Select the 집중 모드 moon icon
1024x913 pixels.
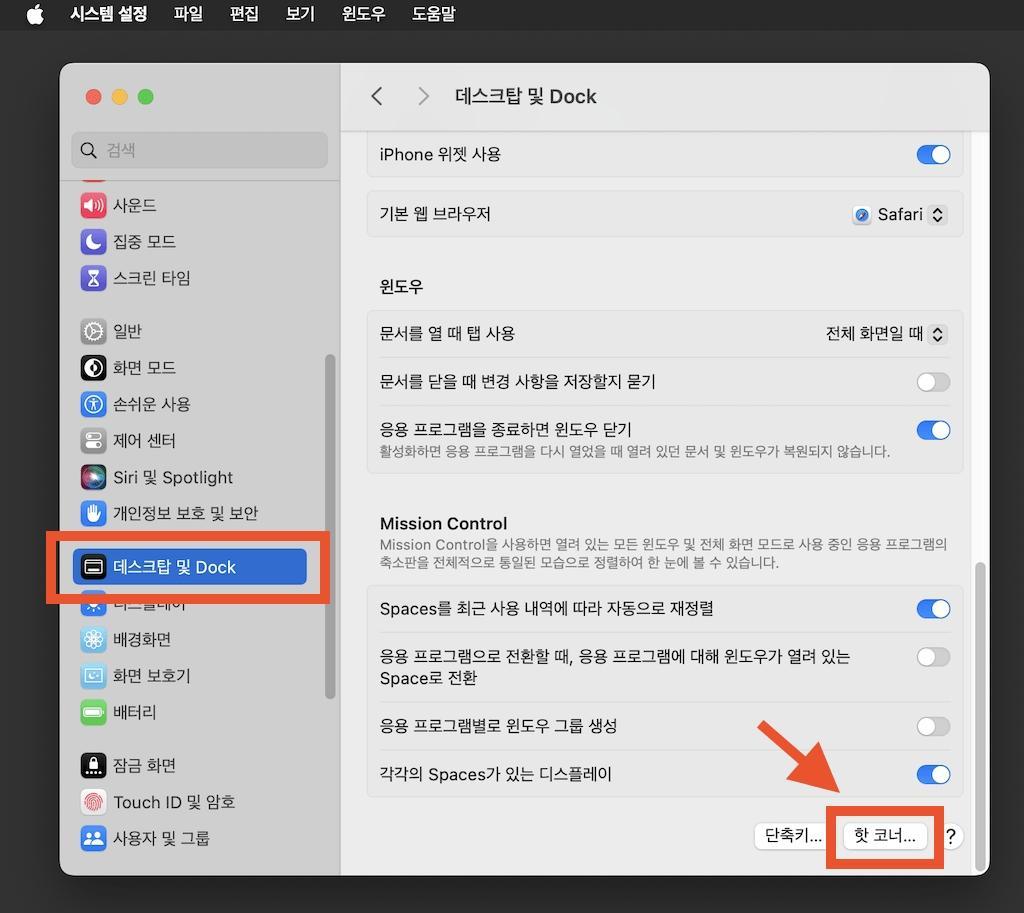(93, 242)
